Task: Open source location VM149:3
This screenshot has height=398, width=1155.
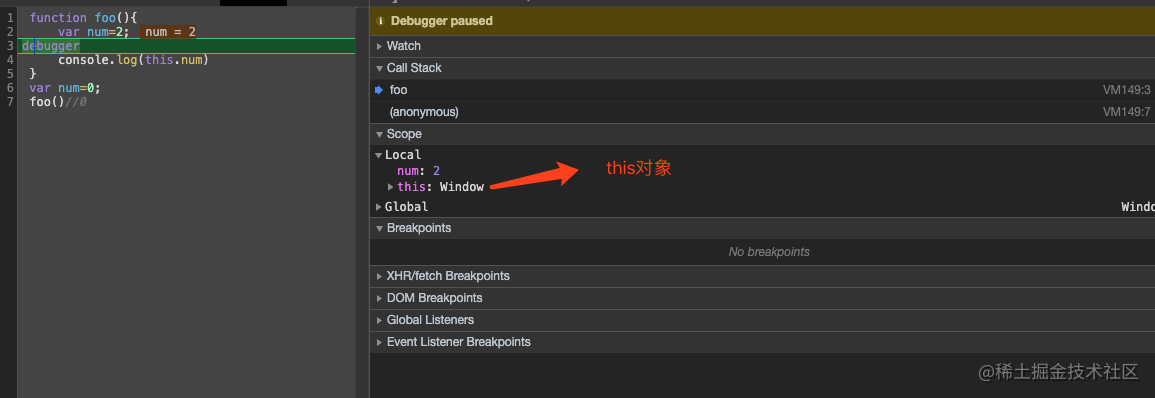Action: pyautogui.click(x=1126, y=90)
